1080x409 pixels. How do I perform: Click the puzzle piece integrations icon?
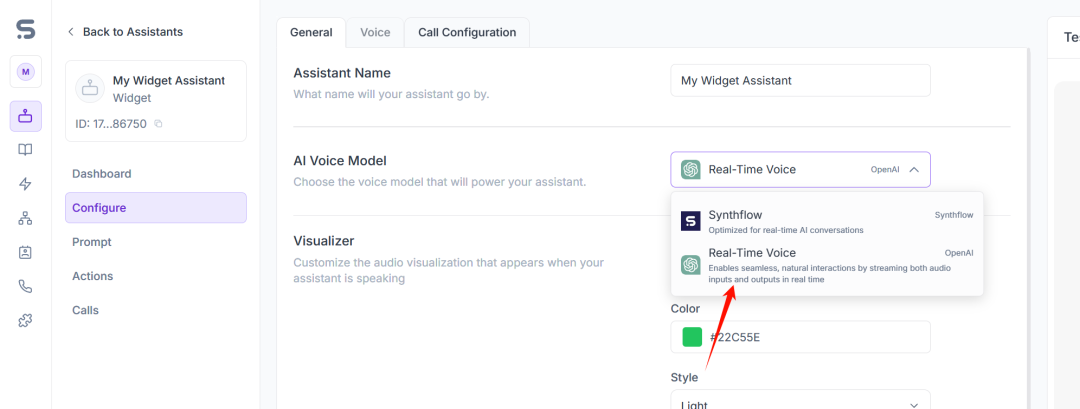point(25,320)
